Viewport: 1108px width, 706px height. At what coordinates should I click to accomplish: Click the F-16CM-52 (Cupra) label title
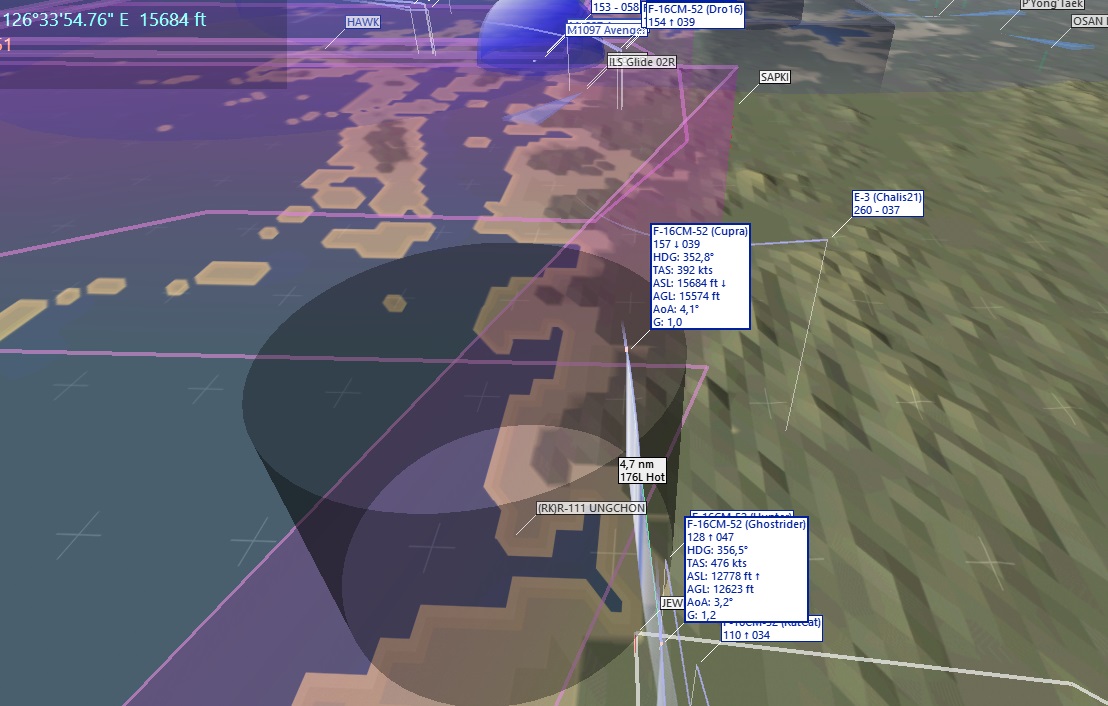tap(700, 231)
